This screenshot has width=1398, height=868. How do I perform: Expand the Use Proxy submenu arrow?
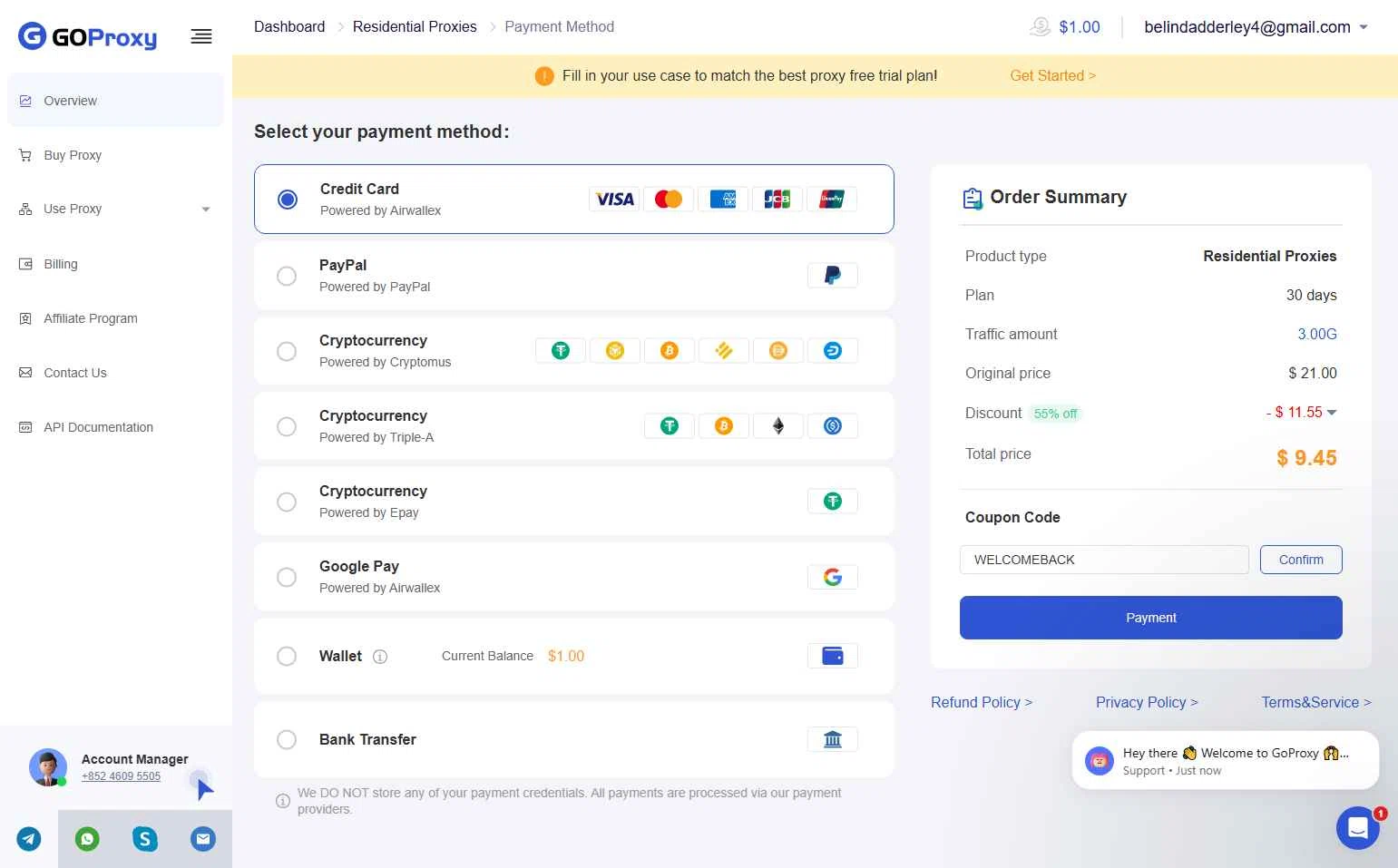(x=206, y=210)
